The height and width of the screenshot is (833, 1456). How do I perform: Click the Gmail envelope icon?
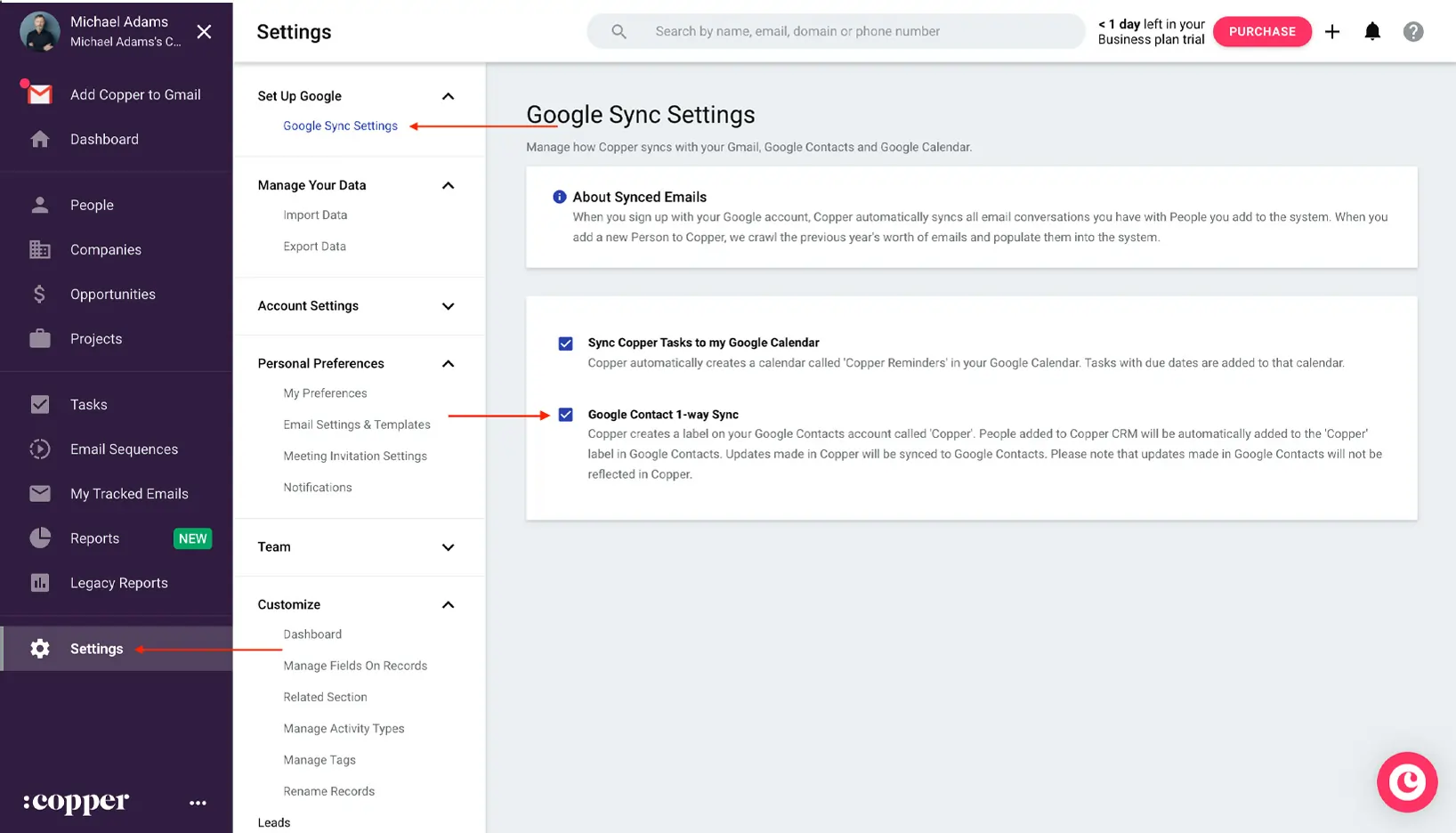click(x=39, y=93)
